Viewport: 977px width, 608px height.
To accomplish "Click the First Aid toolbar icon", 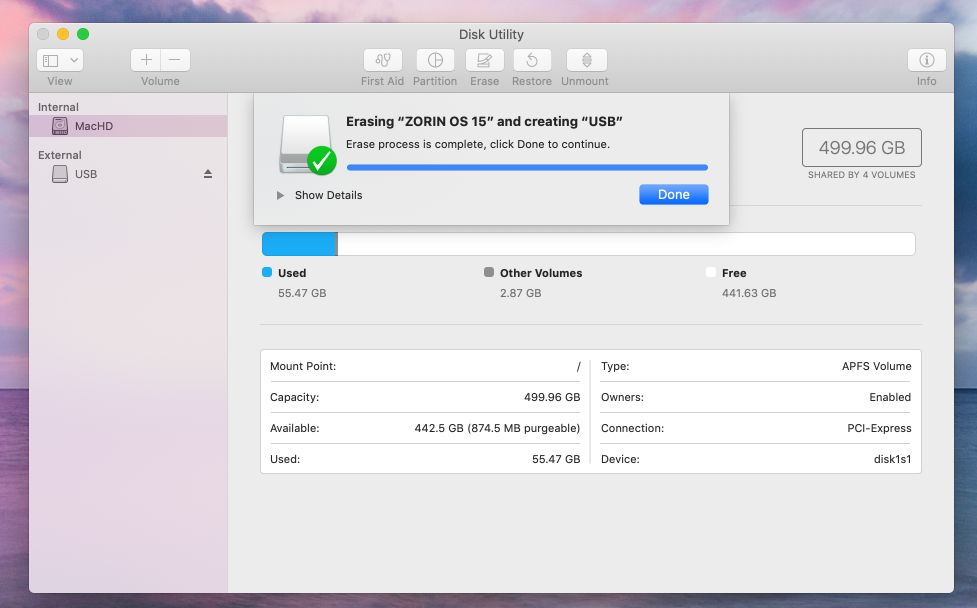I will [382, 60].
